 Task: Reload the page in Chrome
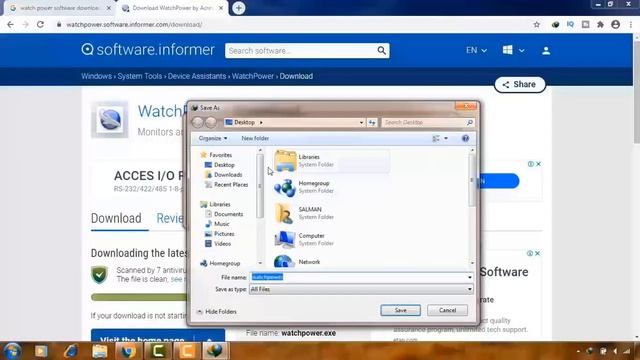tap(40, 24)
